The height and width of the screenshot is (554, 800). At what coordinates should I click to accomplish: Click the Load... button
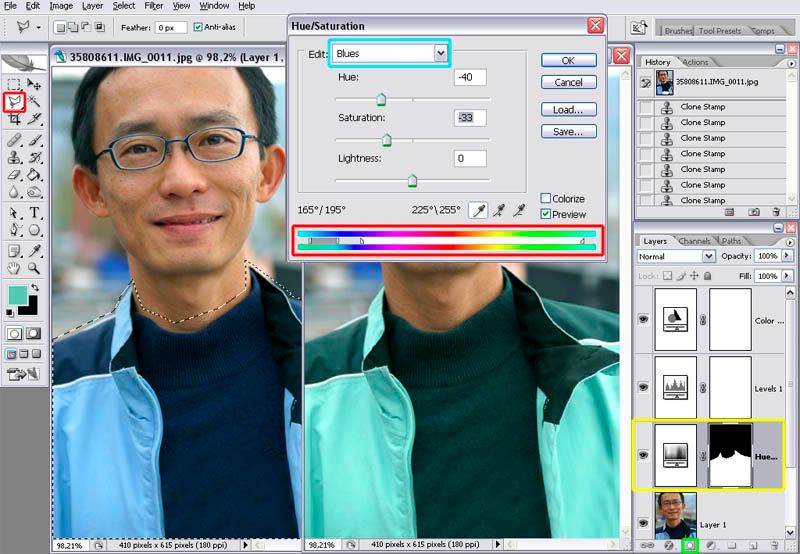pyautogui.click(x=568, y=109)
